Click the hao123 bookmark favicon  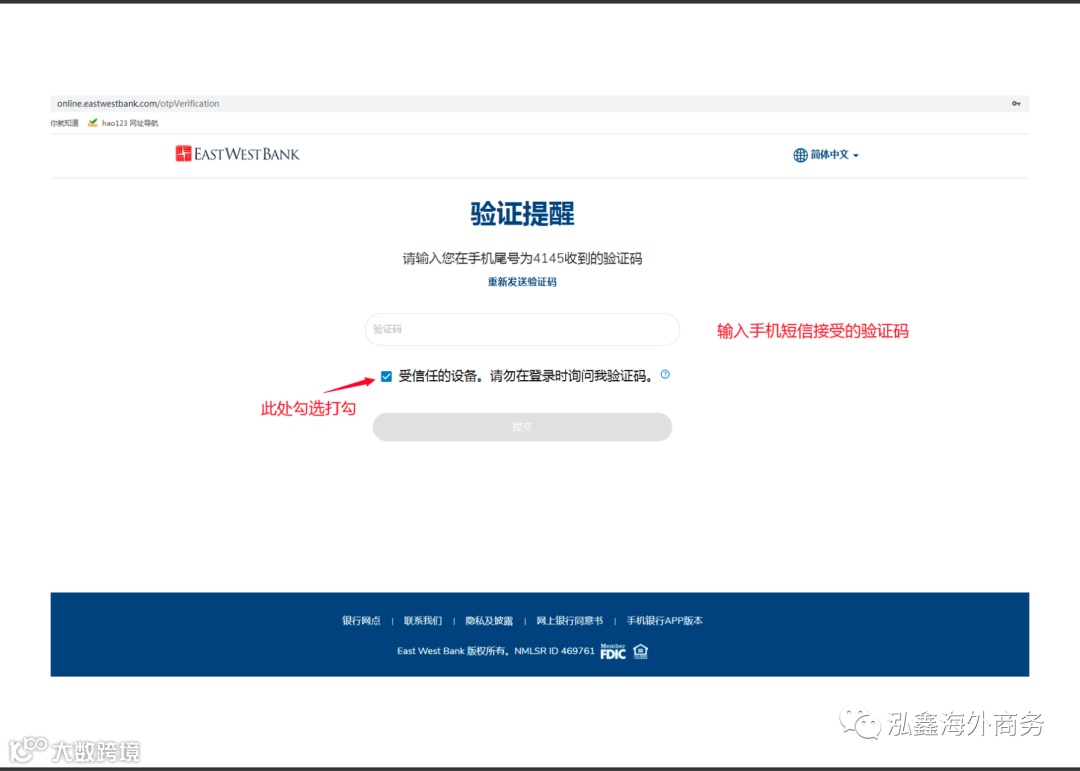point(93,123)
